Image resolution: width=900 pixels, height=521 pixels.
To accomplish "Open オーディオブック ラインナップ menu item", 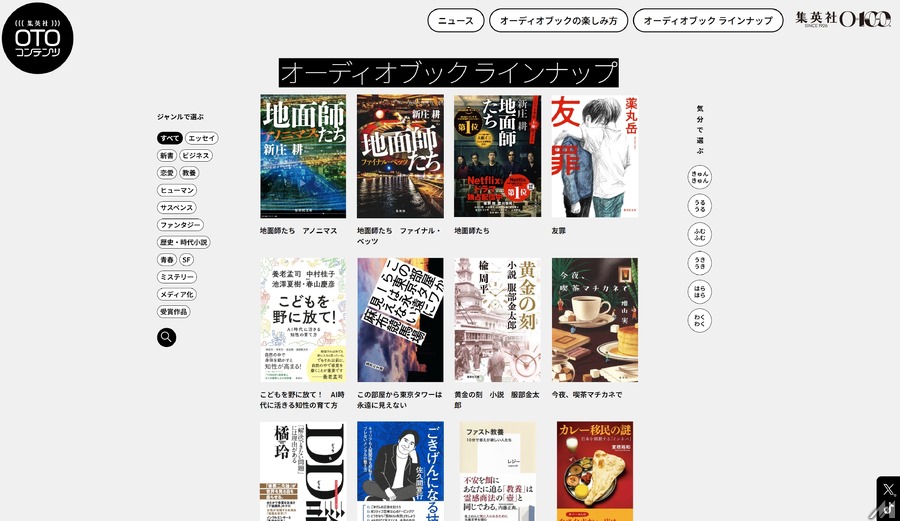I will pyautogui.click(x=708, y=21).
